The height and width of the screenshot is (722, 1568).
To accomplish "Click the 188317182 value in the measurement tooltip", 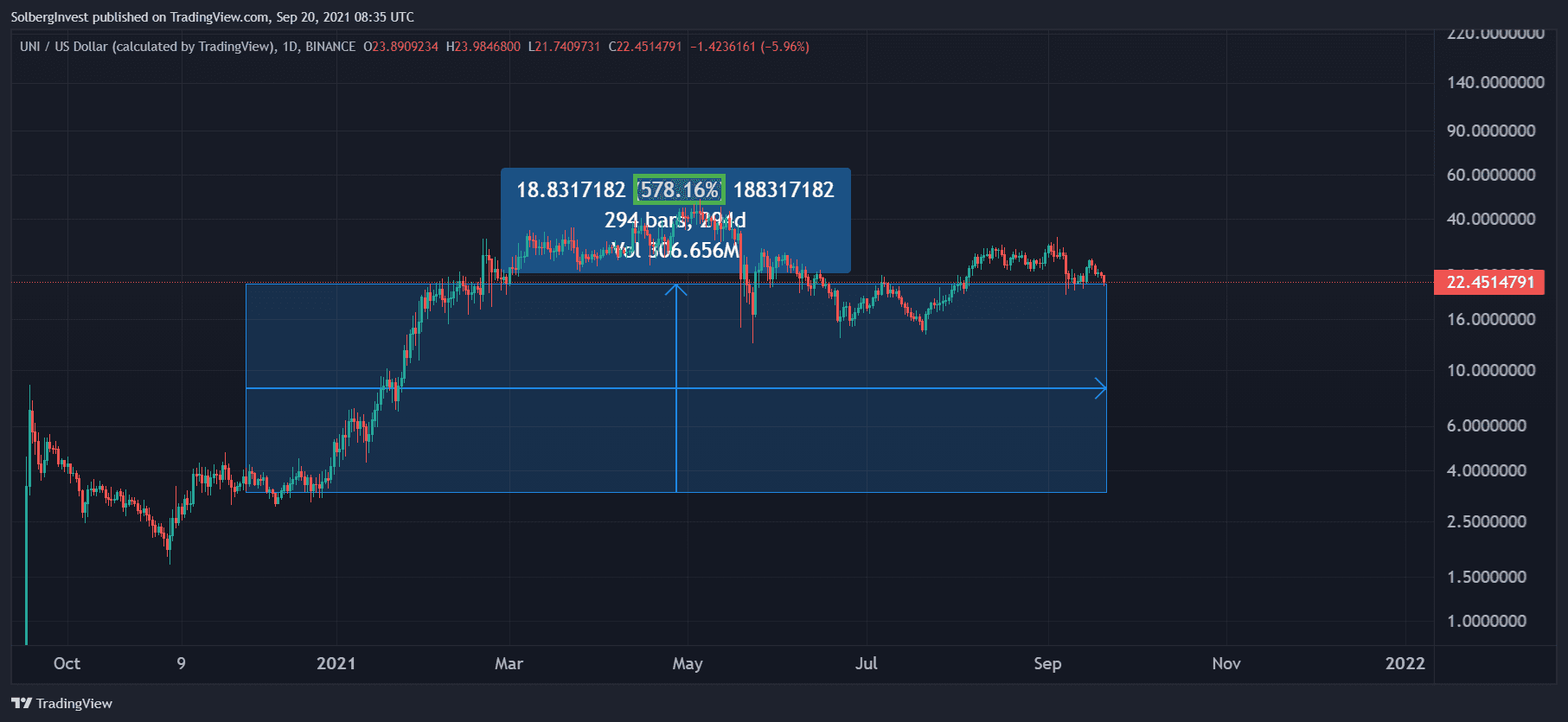I will [784, 189].
